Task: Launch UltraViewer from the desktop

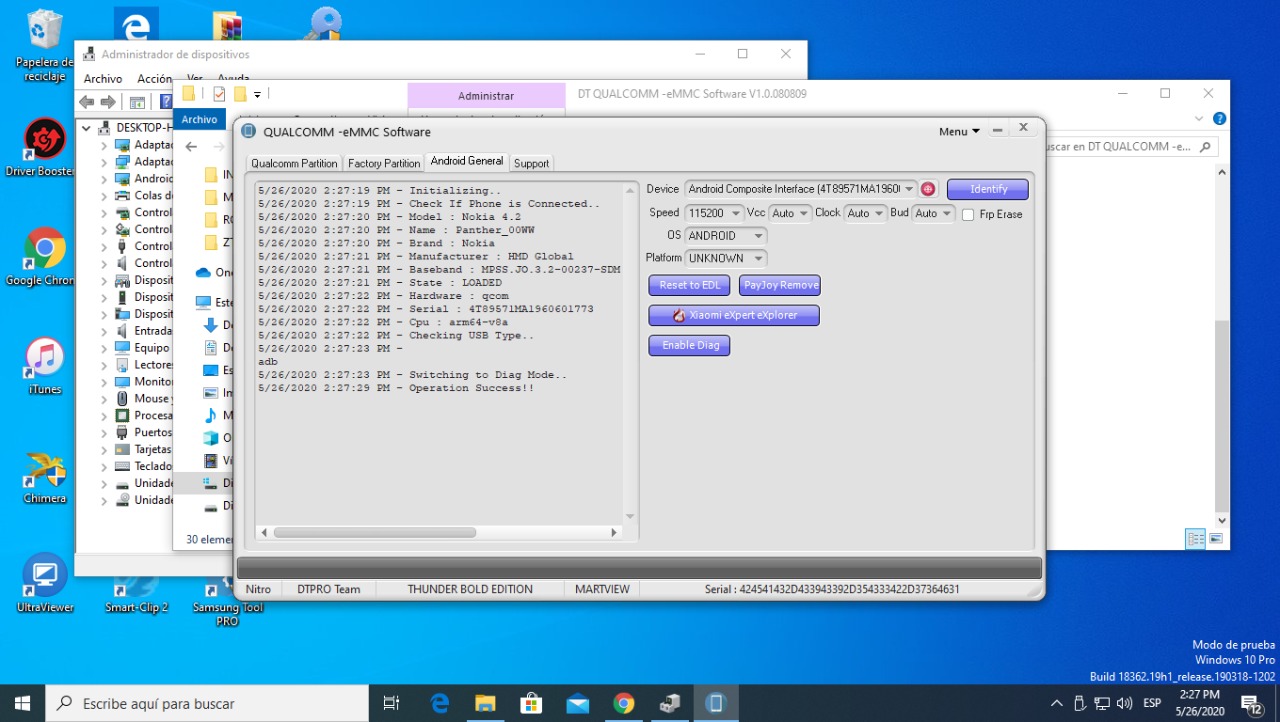Action: [x=45, y=584]
